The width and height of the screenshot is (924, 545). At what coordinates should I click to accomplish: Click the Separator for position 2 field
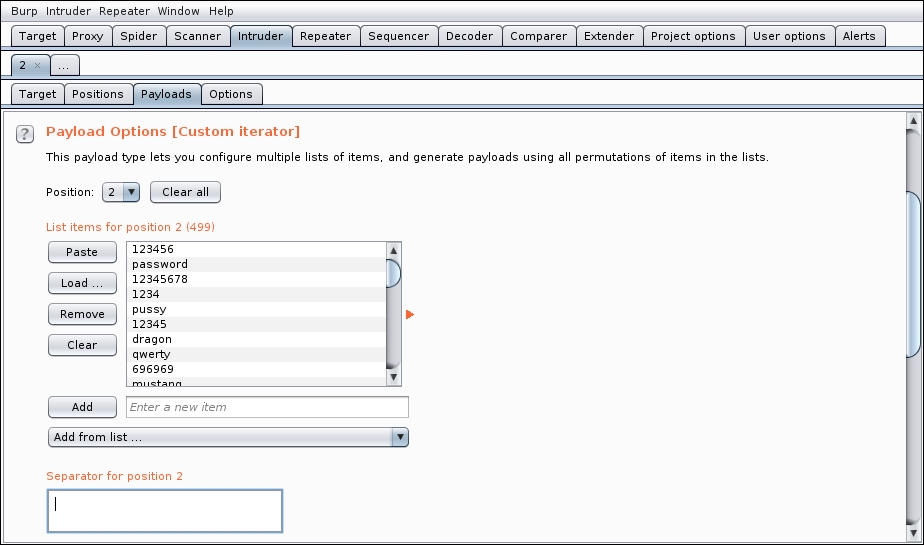(164, 511)
